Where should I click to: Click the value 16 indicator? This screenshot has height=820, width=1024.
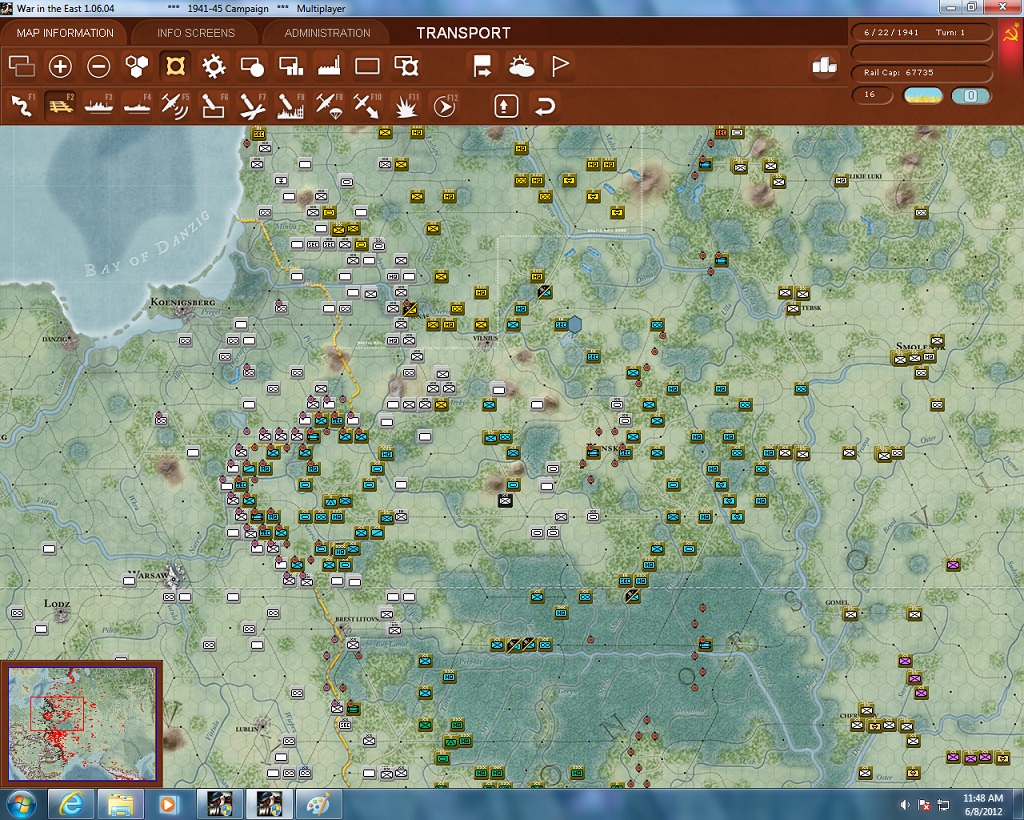pos(872,95)
